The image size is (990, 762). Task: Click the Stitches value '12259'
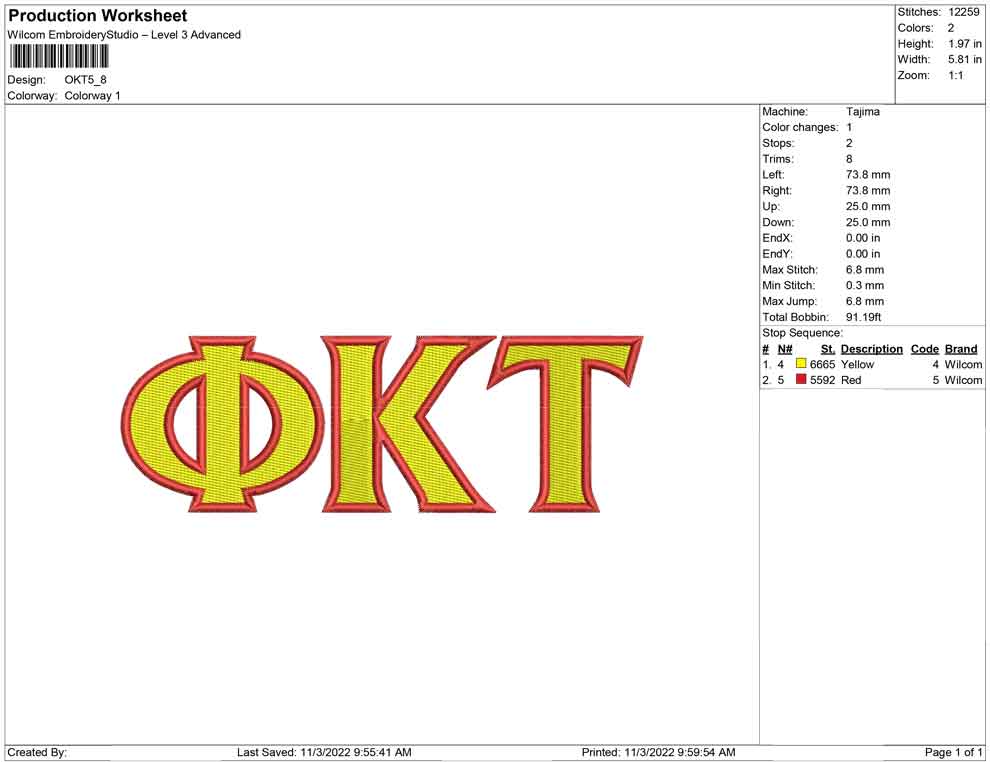963,12
